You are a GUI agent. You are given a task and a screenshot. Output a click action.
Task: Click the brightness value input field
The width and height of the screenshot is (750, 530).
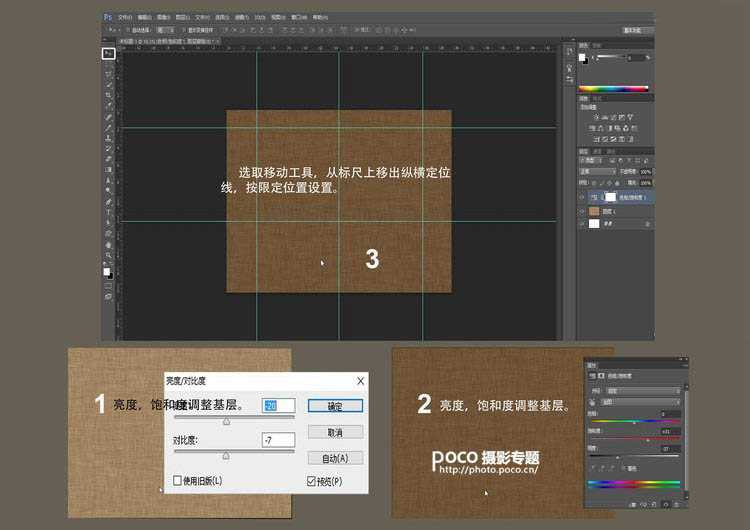[278, 405]
